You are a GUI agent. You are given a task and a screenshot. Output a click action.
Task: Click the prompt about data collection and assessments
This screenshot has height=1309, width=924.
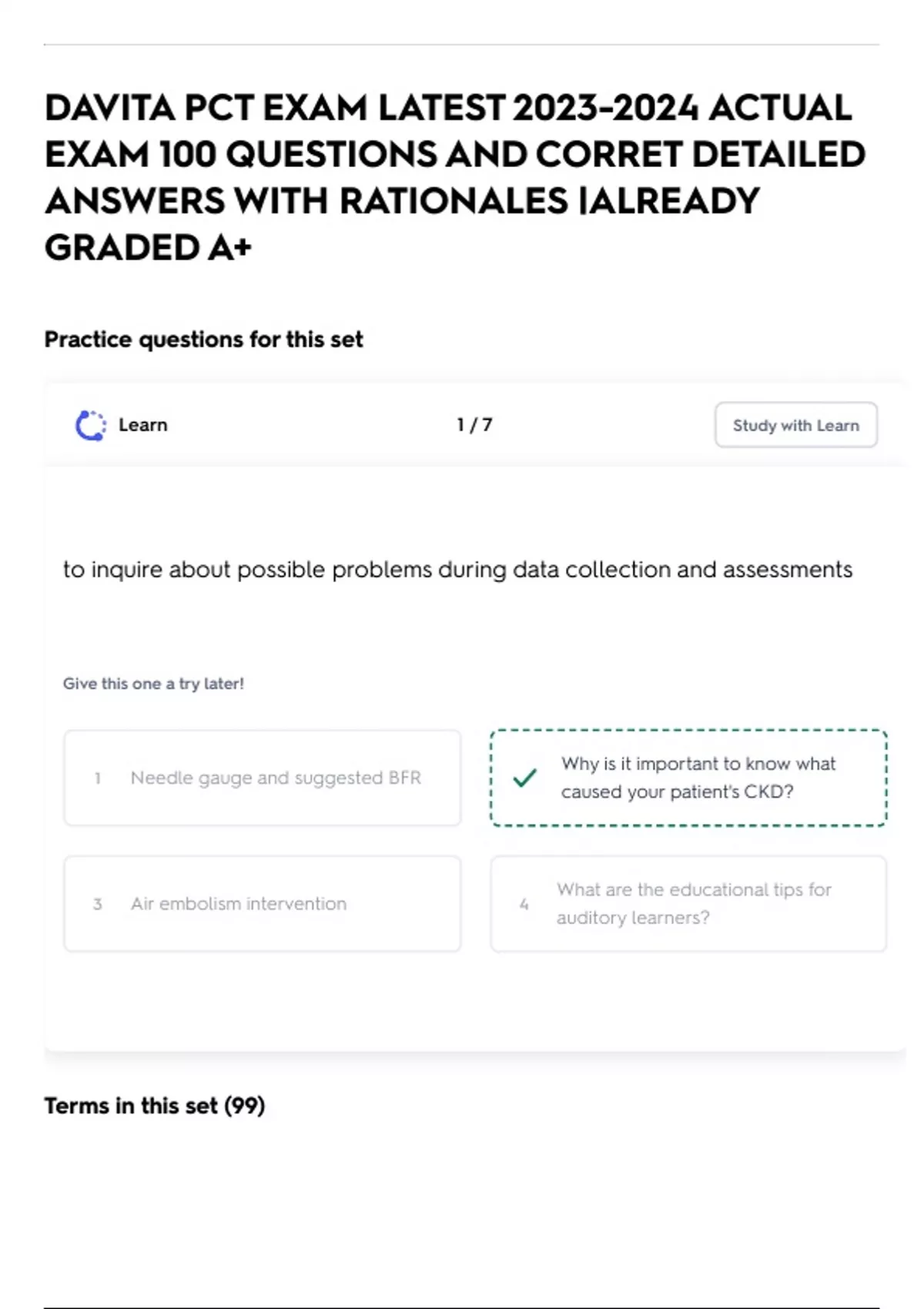(457, 570)
